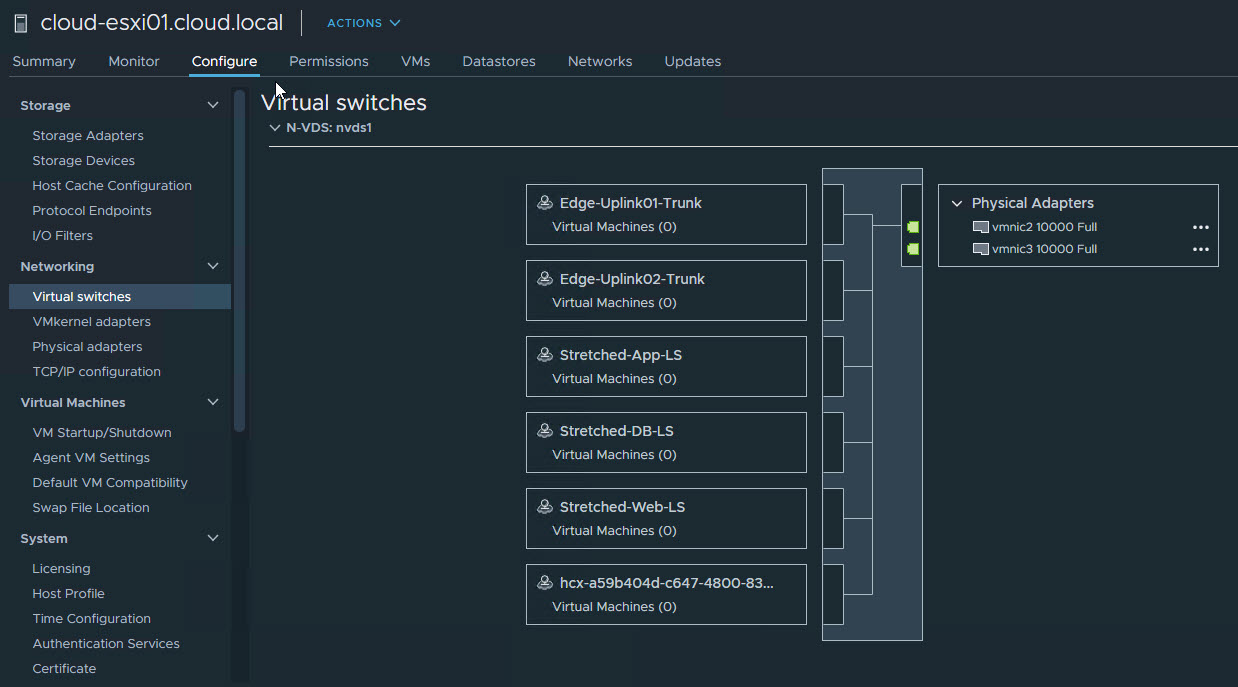Collapse the Physical Adapters list
The width and height of the screenshot is (1238, 687).
pyautogui.click(x=957, y=203)
